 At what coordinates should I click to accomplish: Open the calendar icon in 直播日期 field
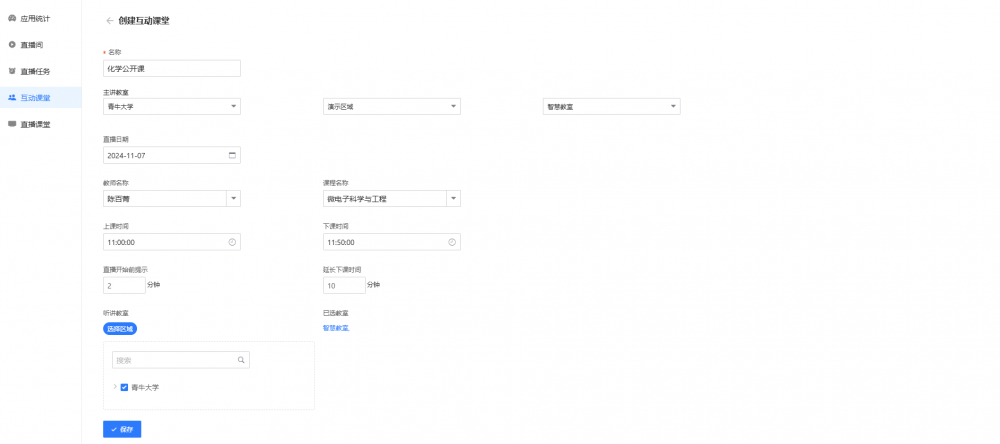(x=232, y=155)
